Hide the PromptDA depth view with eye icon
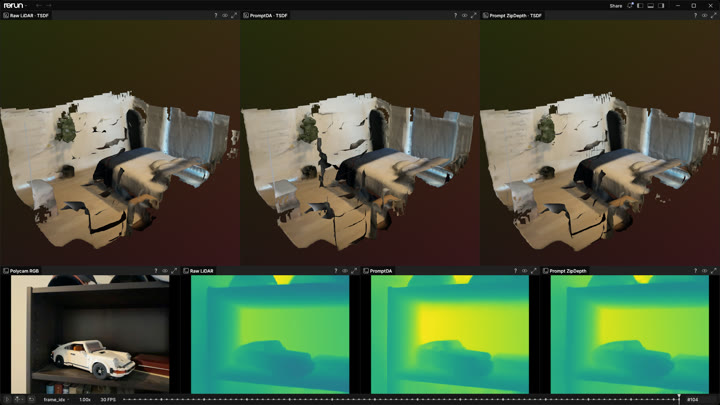720x405 pixels. [x=524, y=271]
